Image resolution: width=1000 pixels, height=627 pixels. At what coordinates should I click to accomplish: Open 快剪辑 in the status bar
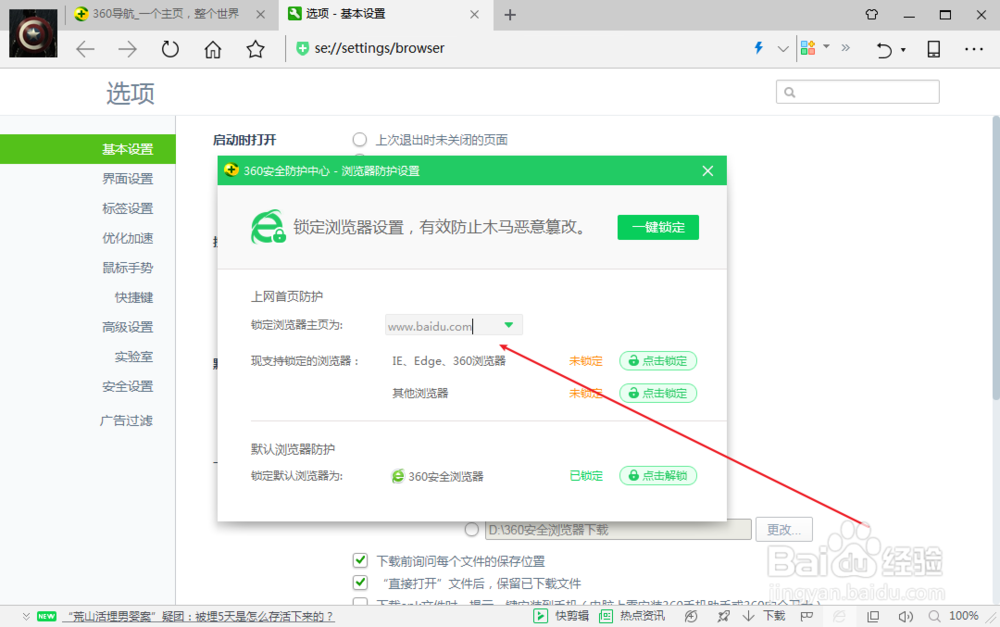[561, 616]
